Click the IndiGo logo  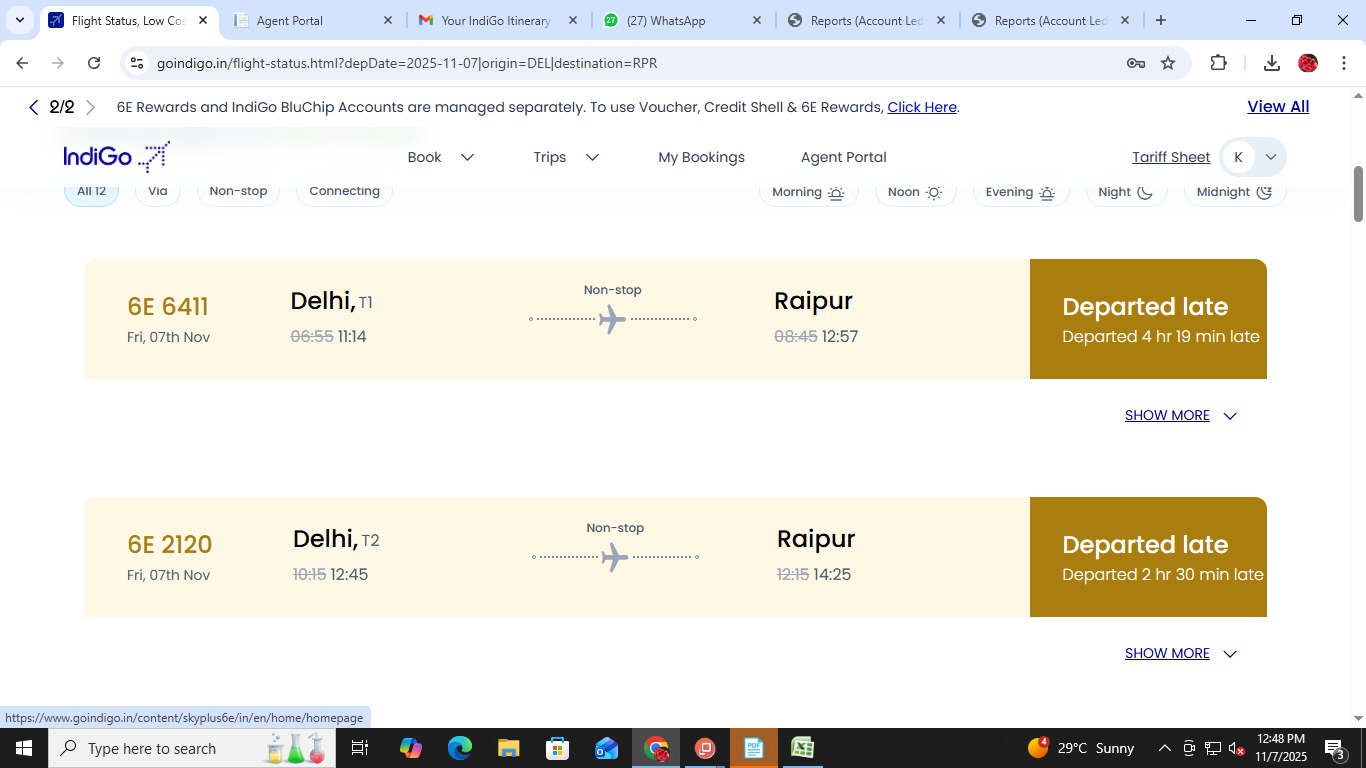point(116,157)
